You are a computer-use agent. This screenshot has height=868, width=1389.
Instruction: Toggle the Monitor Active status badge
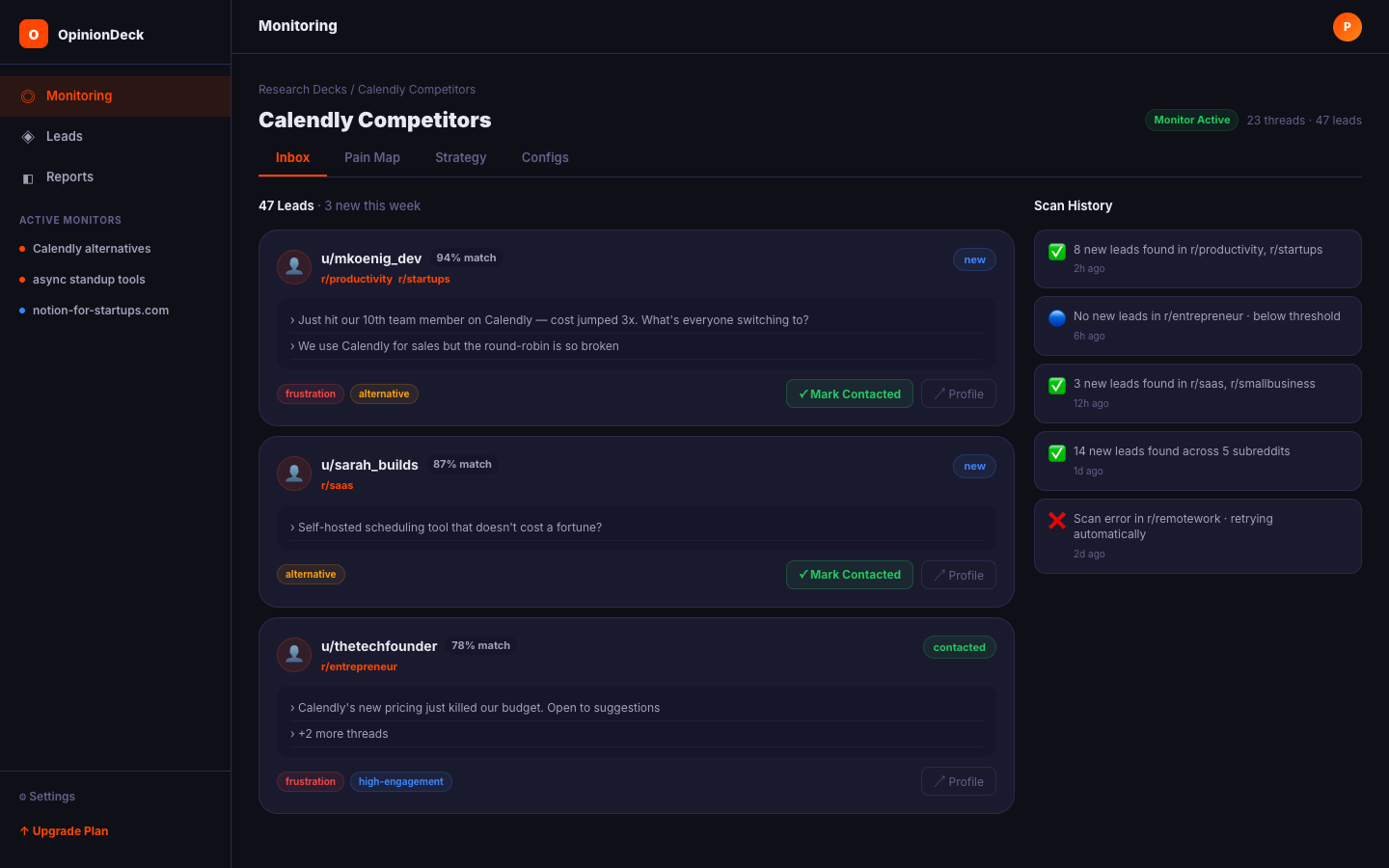[x=1191, y=121]
